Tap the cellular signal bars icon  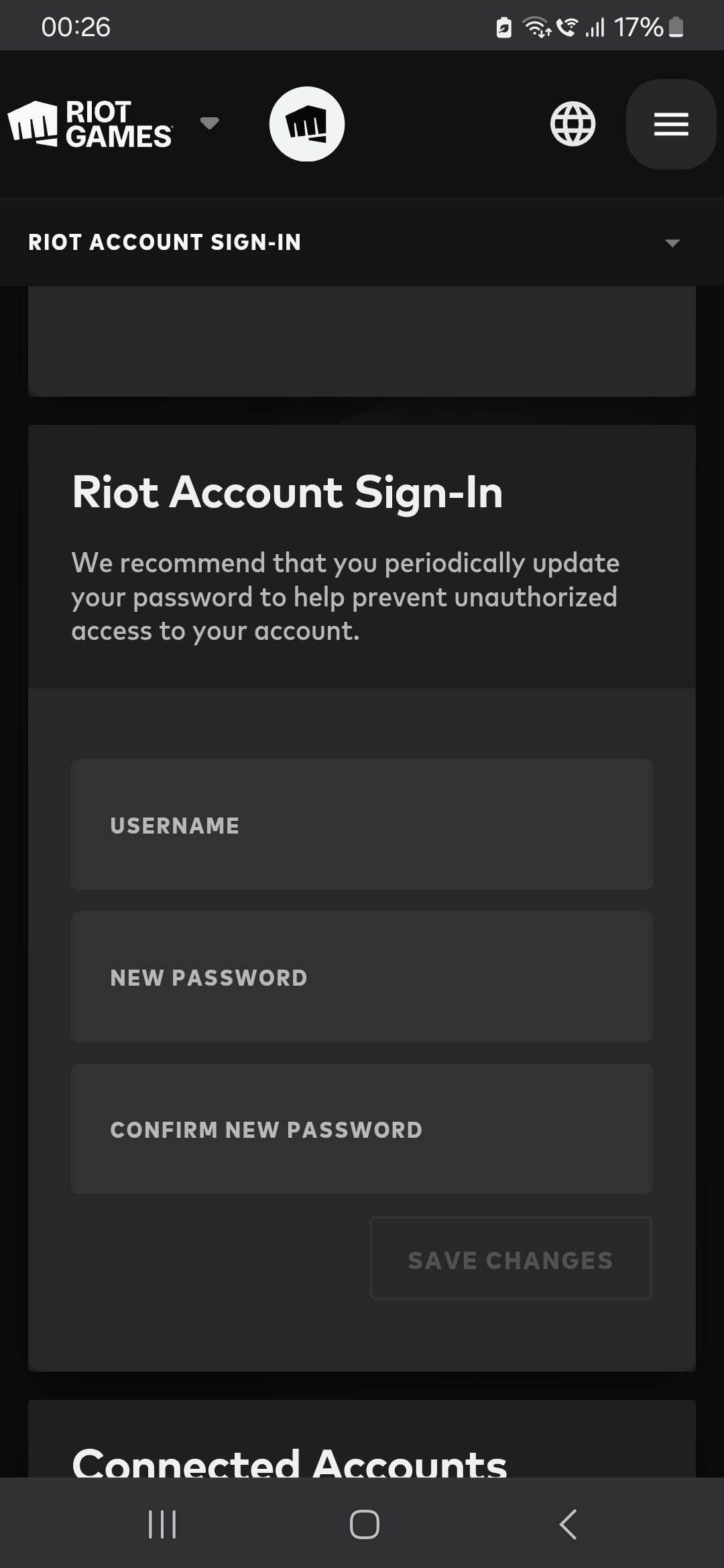pos(595,27)
